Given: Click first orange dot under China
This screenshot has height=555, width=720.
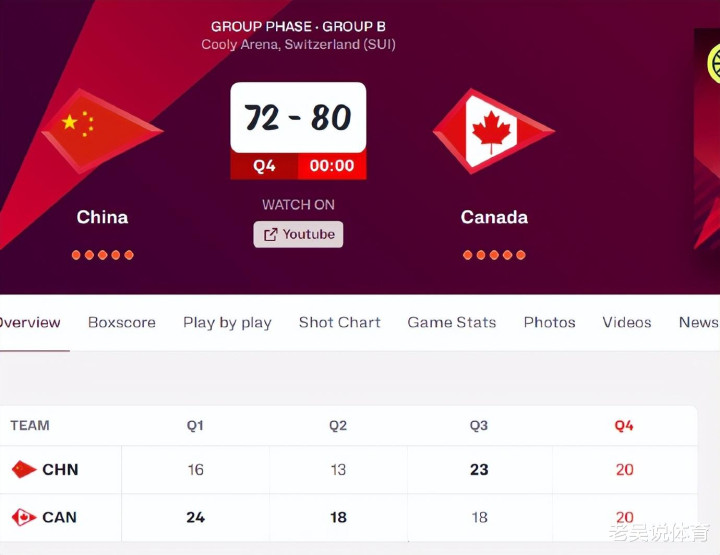Looking at the screenshot, I should pos(76,255).
